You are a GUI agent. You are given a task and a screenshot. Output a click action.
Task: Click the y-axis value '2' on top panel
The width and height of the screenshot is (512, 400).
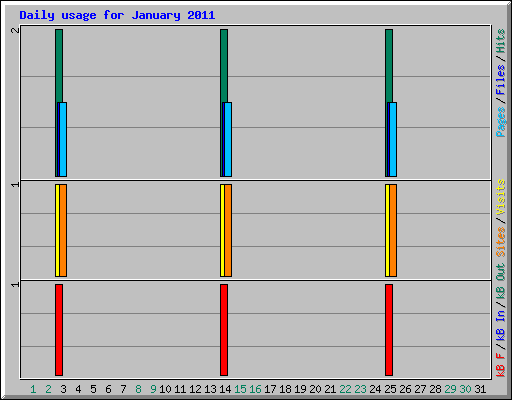pyautogui.click(x=15, y=30)
